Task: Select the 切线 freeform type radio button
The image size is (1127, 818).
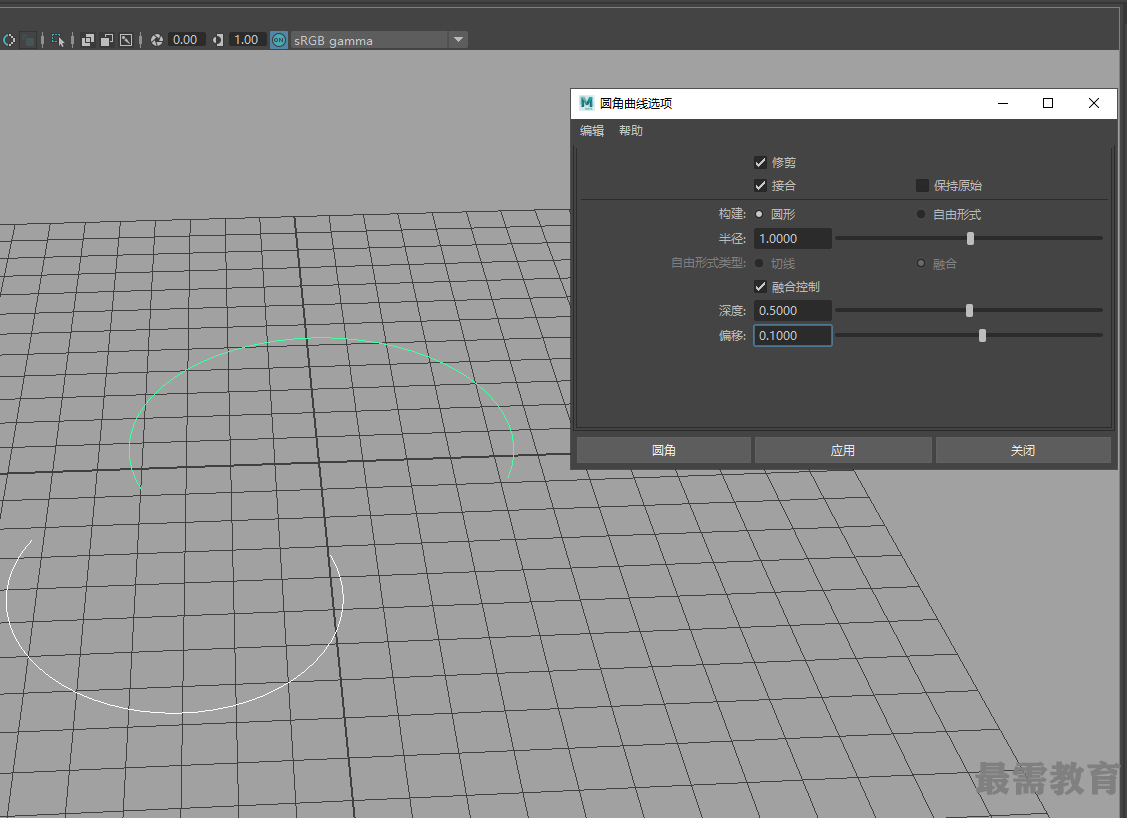Action: 759,263
